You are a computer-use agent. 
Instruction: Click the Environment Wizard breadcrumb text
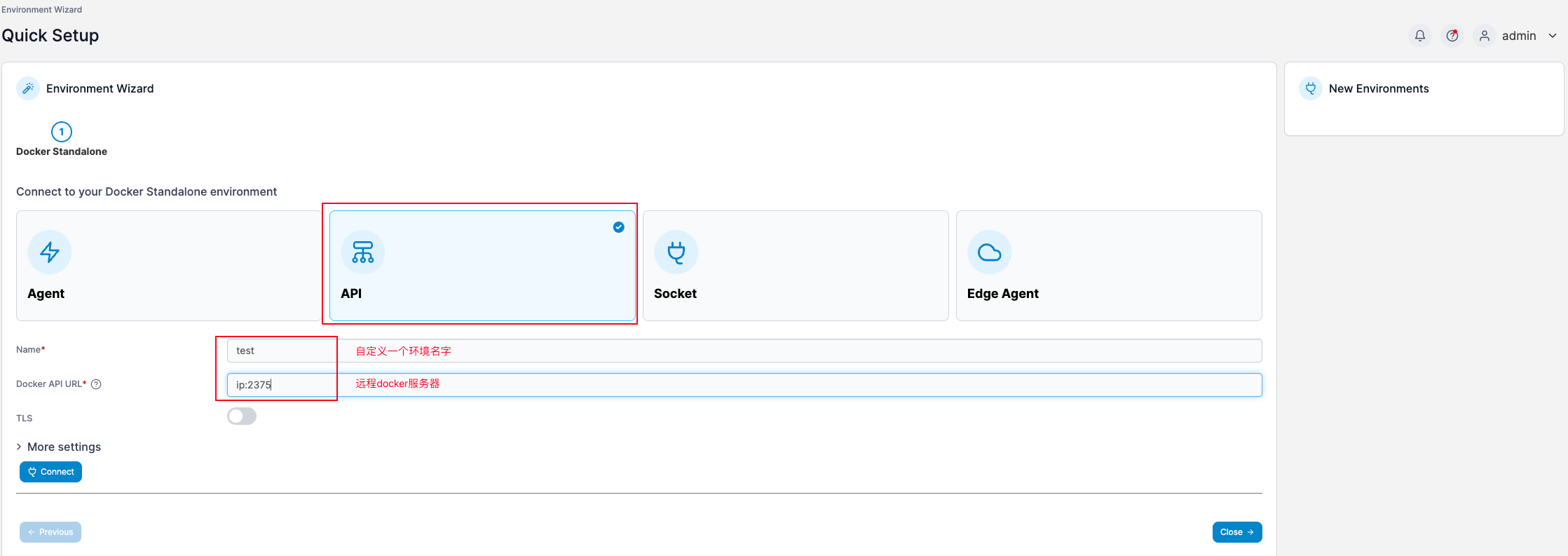click(x=42, y=10)
